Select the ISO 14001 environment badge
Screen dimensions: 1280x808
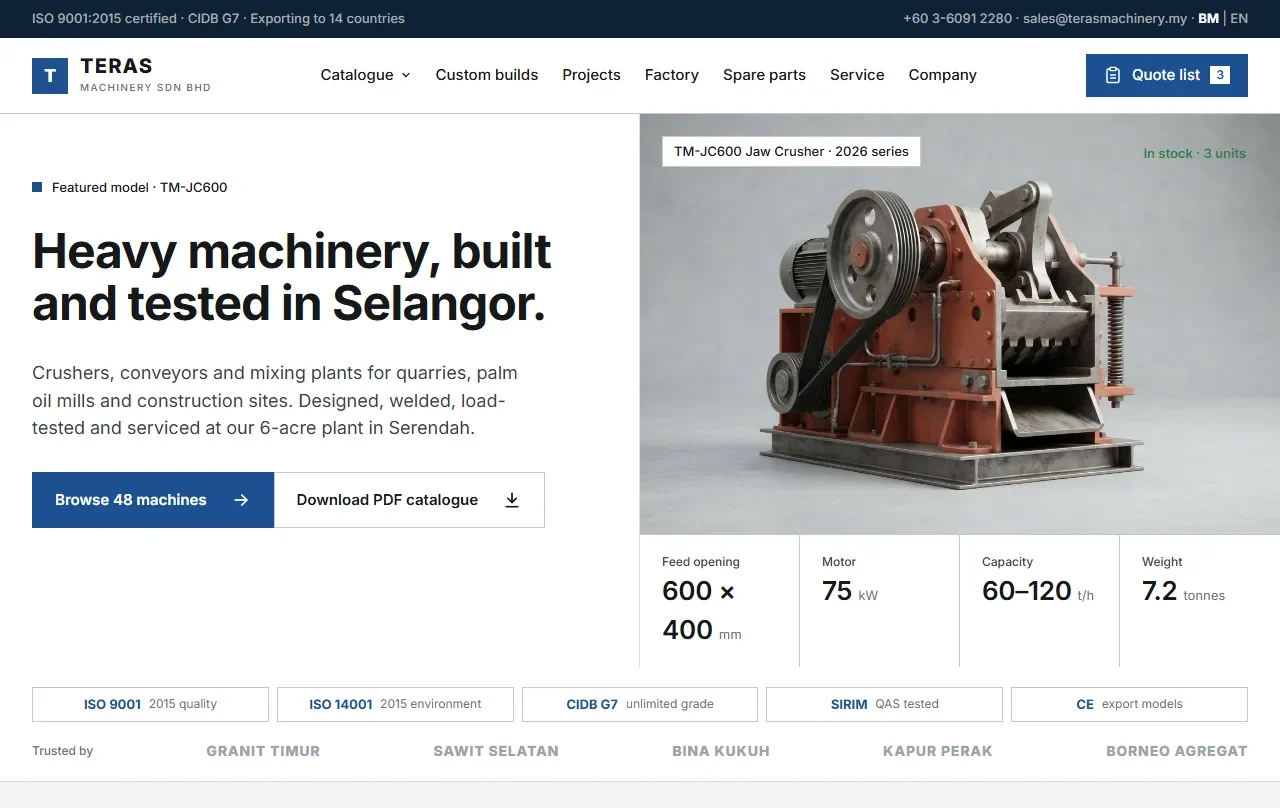tap(395, 704)
